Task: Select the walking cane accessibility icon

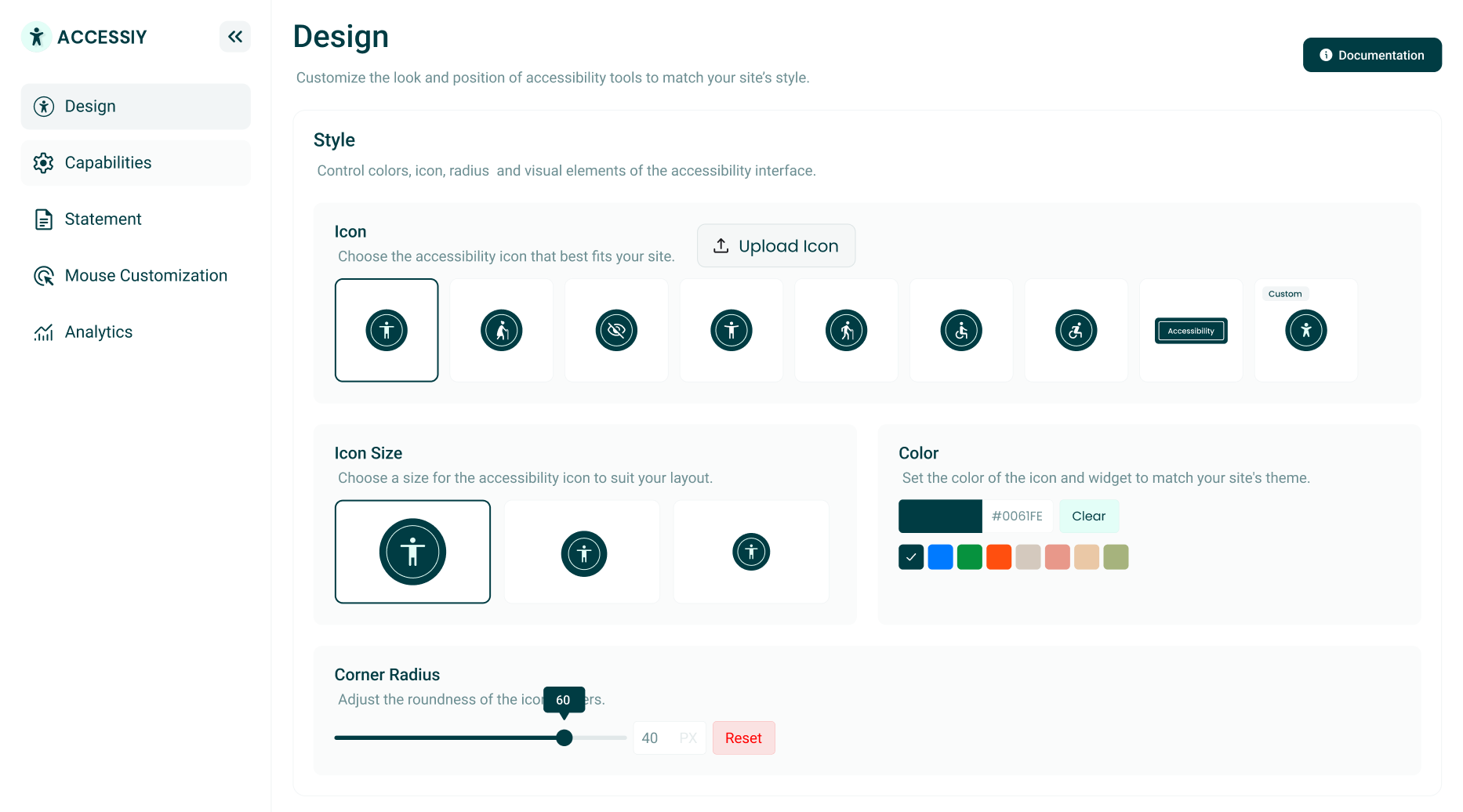Action: [501, 330]
